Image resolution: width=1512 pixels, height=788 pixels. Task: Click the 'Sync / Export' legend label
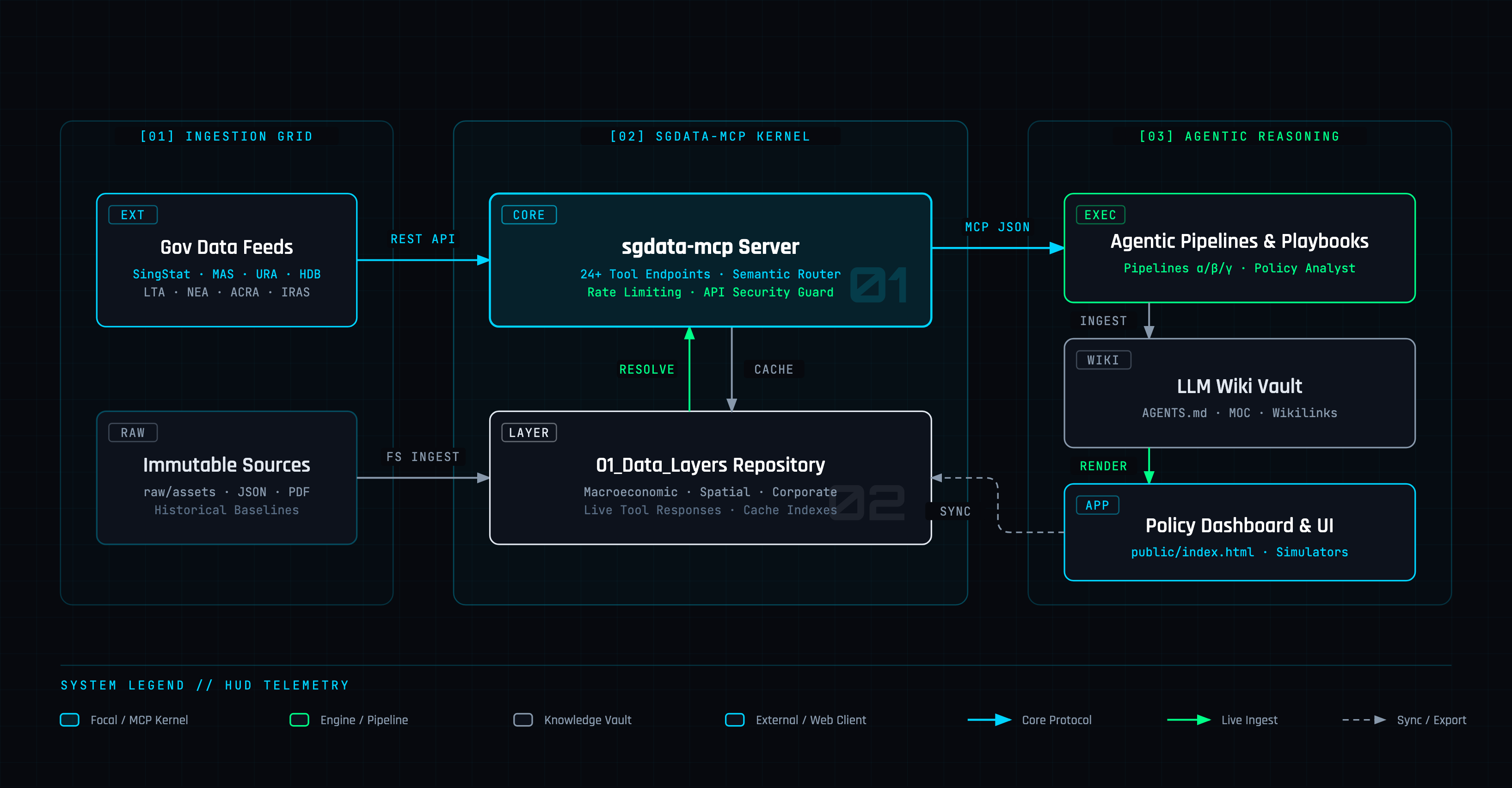pyautogui.click(x=1431, y=720)
